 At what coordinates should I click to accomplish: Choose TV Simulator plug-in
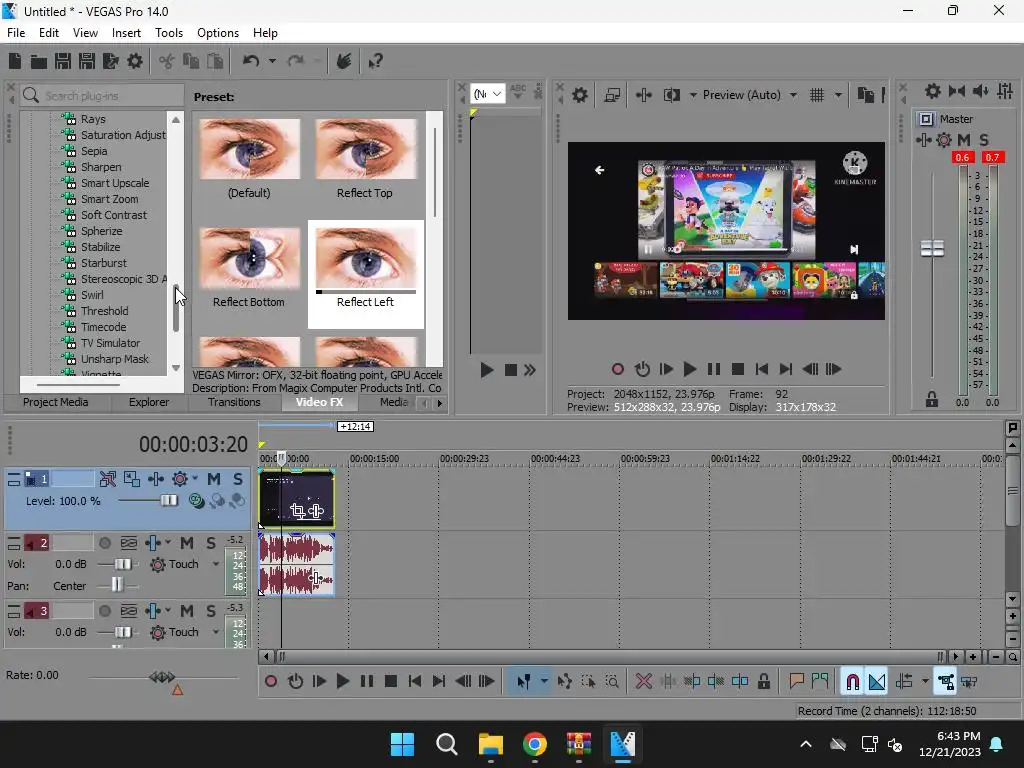pyautogui.click(x=110, y=343)
